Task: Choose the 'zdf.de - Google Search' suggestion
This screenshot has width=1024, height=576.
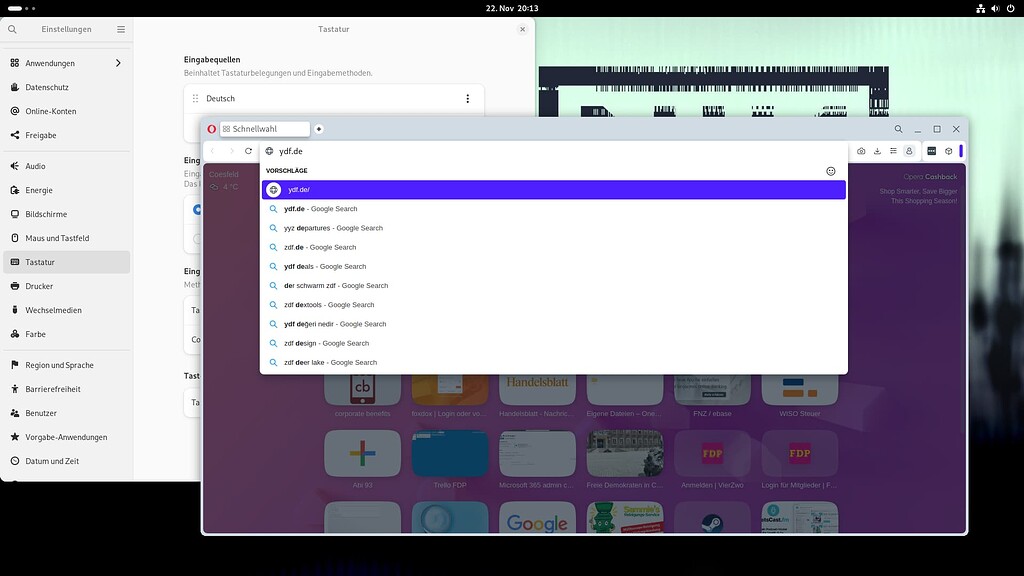Action: (554, 248)
